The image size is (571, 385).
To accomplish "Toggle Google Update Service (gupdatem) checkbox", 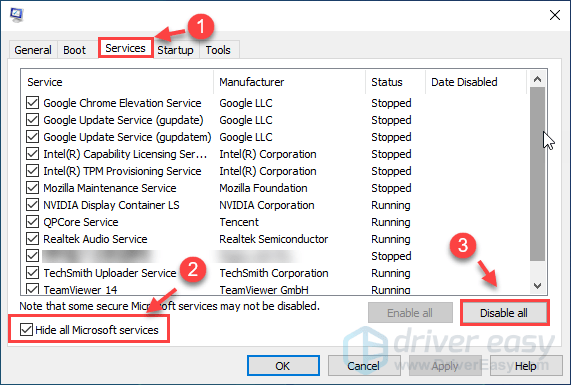I will [32, 137].
